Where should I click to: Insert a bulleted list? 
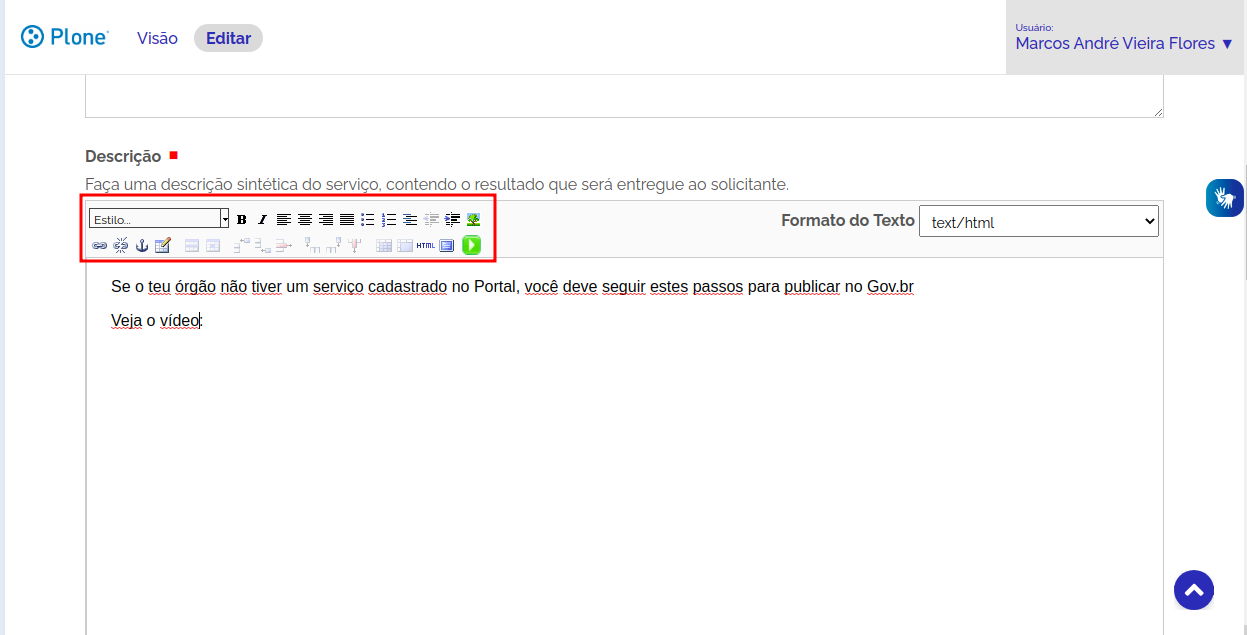[368, 220]
